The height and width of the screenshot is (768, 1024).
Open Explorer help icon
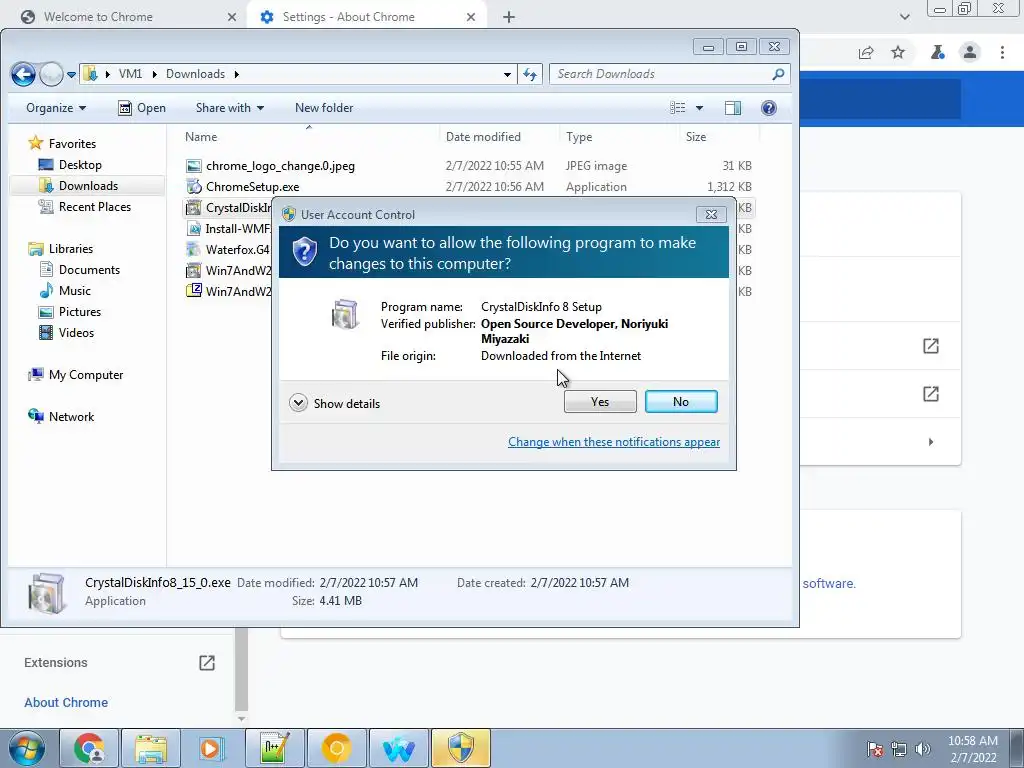769,108
